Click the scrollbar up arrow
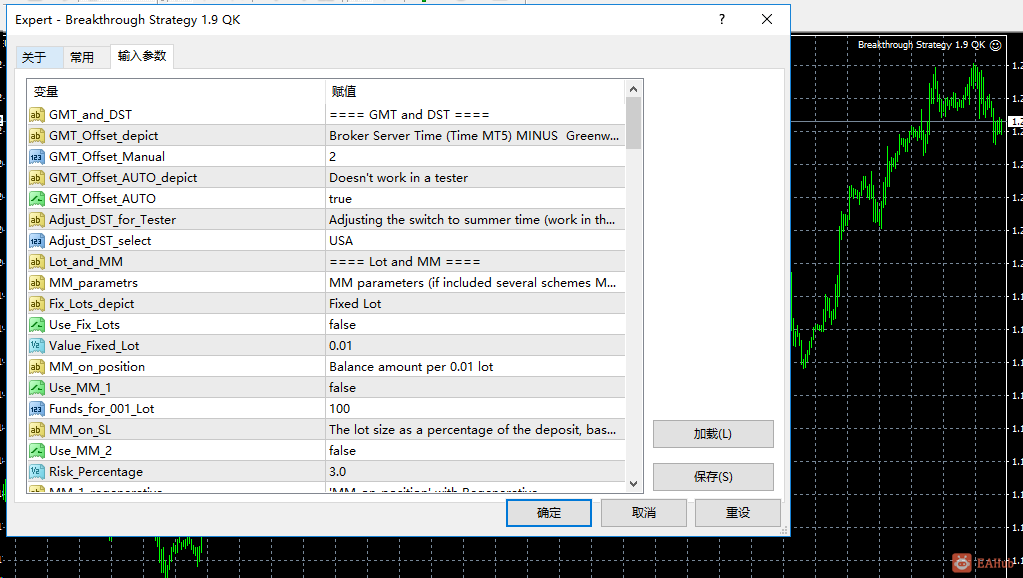 [633, 89]
